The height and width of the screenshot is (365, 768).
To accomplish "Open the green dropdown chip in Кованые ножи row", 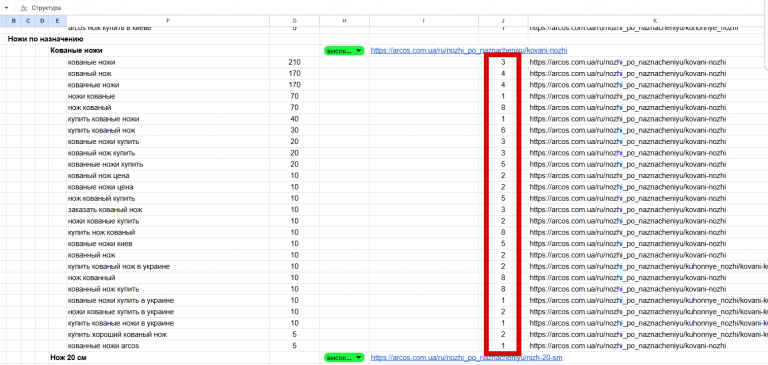I will click(344, 50).
